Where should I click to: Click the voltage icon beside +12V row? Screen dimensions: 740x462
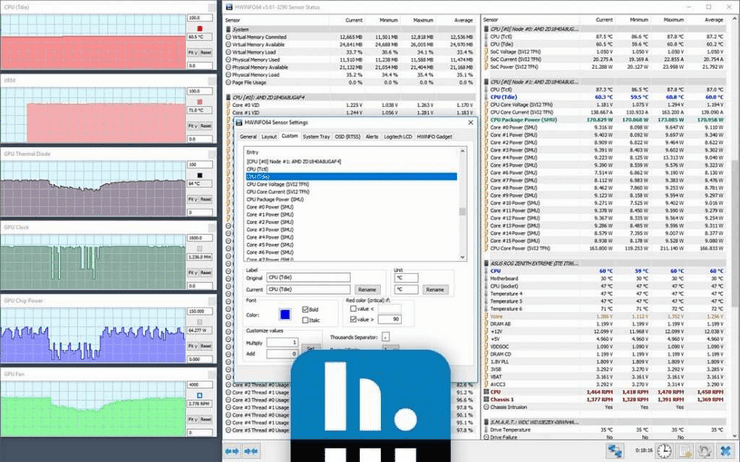click(487, 332)
